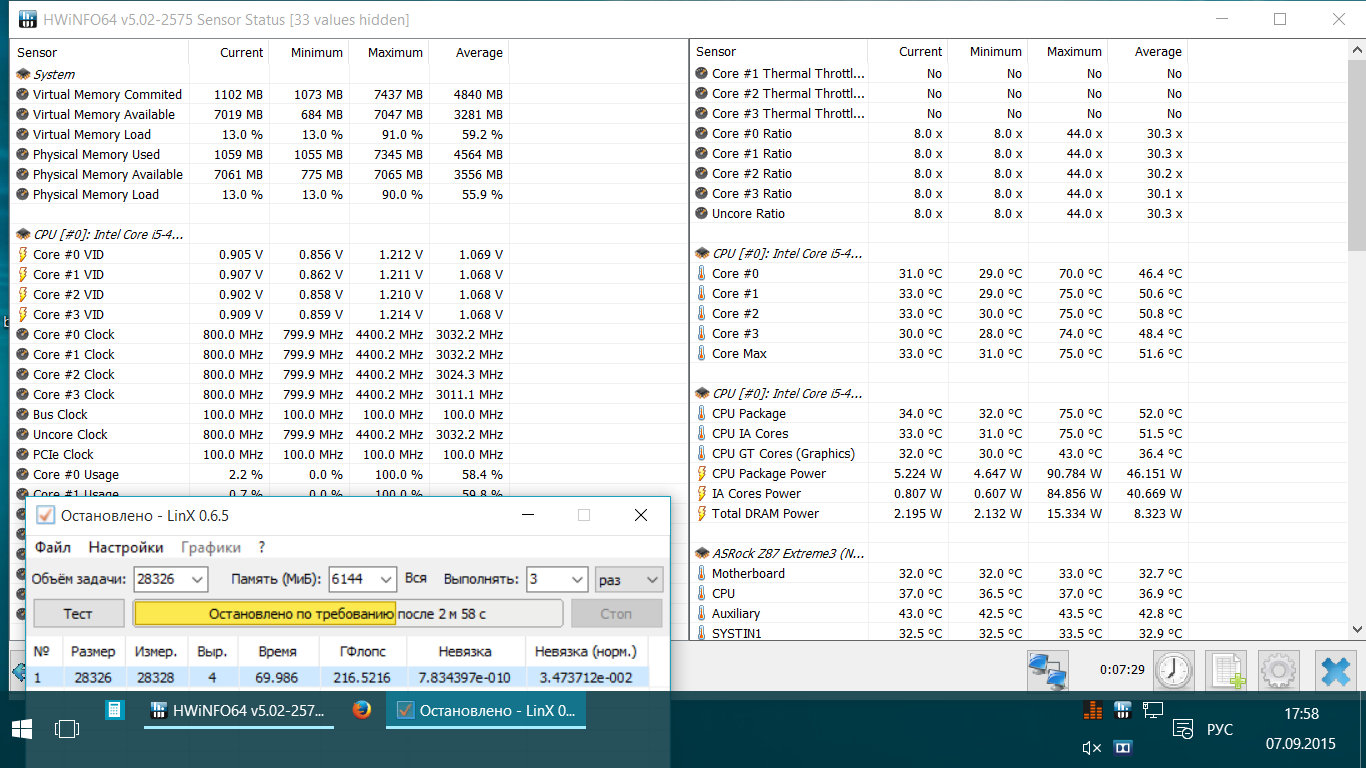
Task: Open the Action Center notification icon
Action: tap(1184, 729)
